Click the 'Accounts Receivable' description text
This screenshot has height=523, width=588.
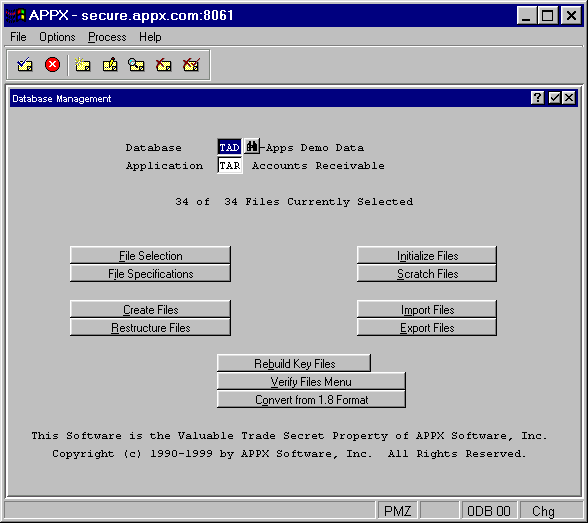(x=318, y=165)
